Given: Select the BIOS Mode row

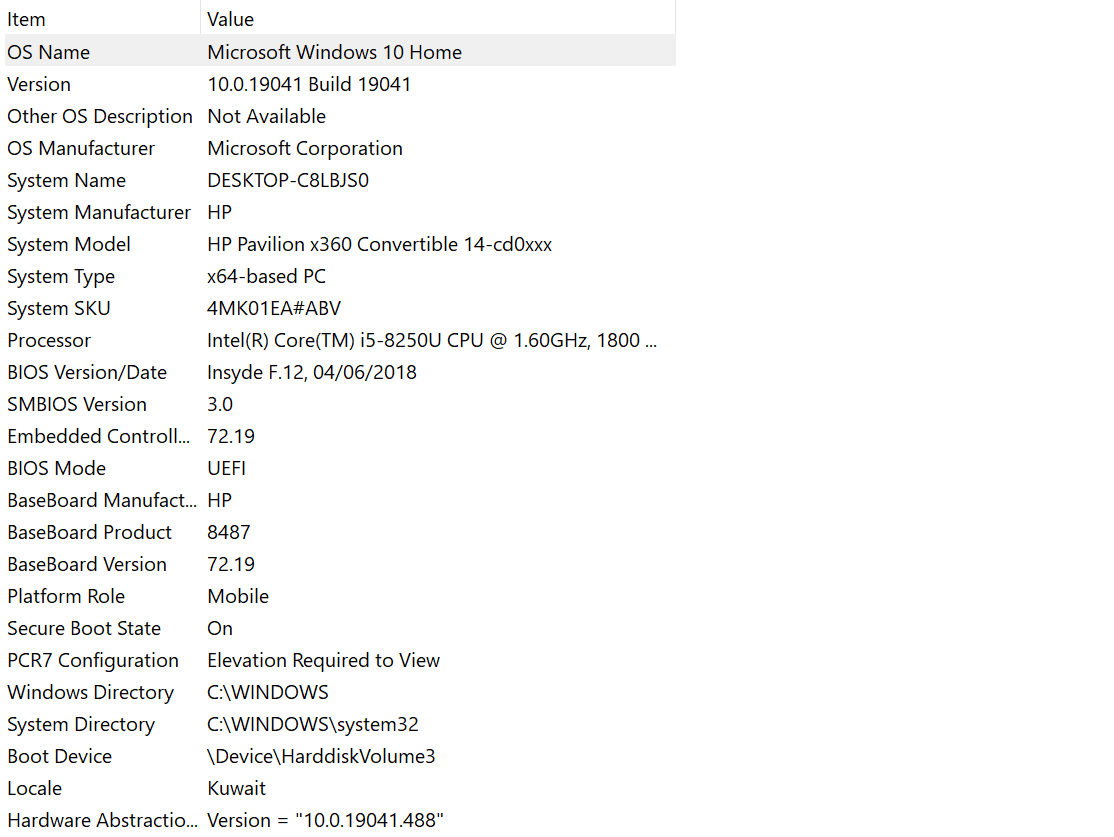Looking at the screenshot, I should click(x=340, y=468).
